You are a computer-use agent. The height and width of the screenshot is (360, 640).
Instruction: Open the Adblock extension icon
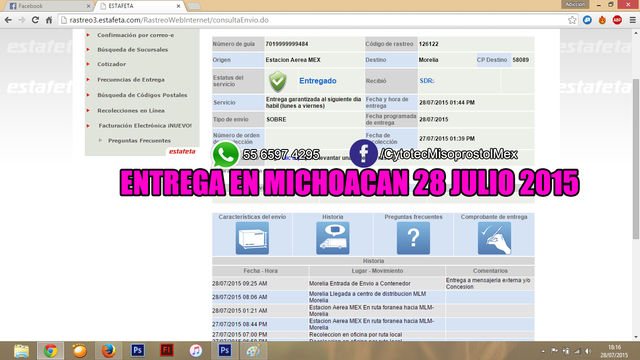click(x=617, y=20)
